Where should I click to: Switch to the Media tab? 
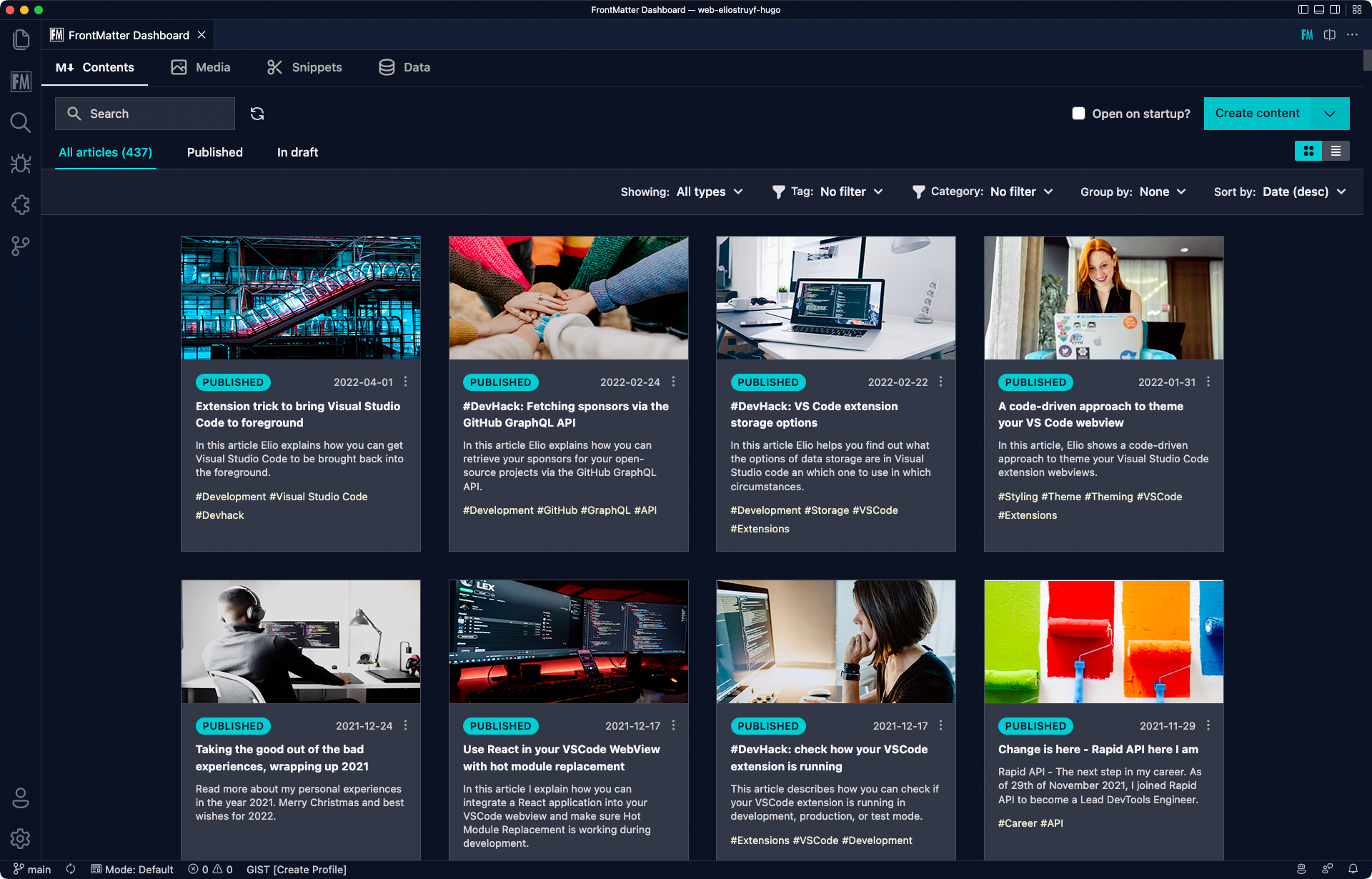coord(201,67)
